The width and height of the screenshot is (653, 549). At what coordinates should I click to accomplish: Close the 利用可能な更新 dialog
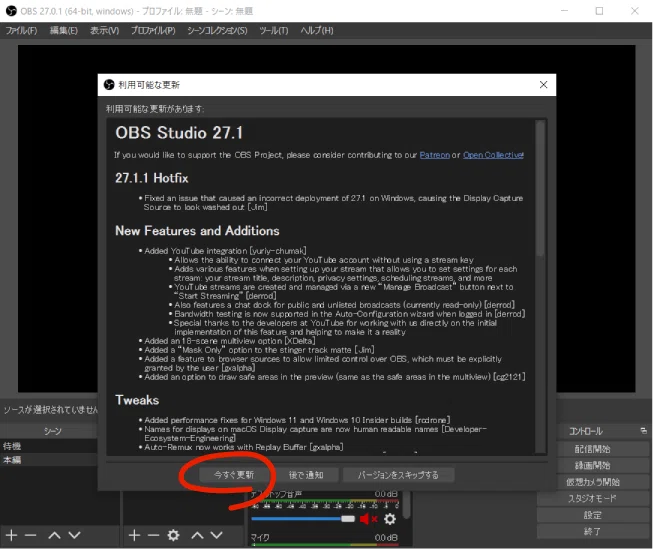[543, 85]
